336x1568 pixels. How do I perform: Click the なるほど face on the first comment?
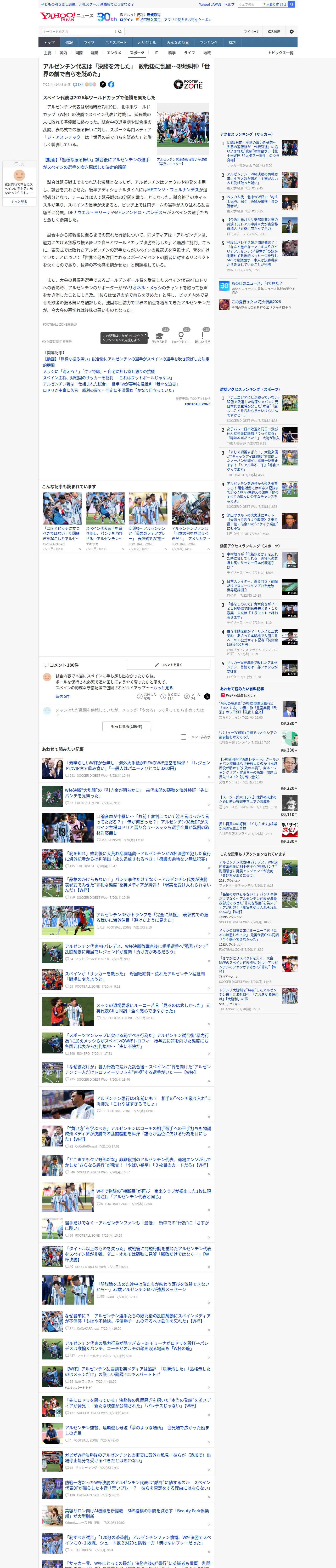pos(164,696)
